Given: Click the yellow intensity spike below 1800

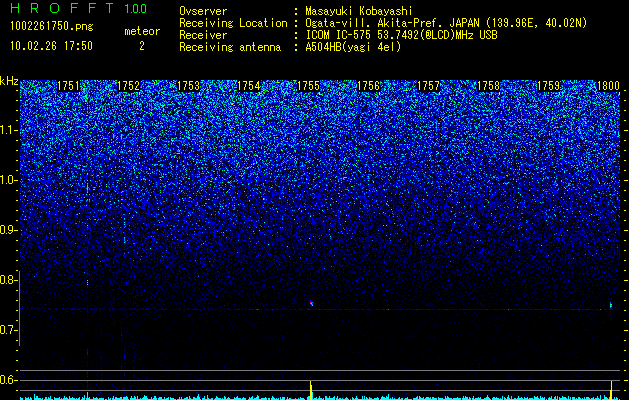Looking at the screenshot, I should pyautogui.click(x=611, y=390).
